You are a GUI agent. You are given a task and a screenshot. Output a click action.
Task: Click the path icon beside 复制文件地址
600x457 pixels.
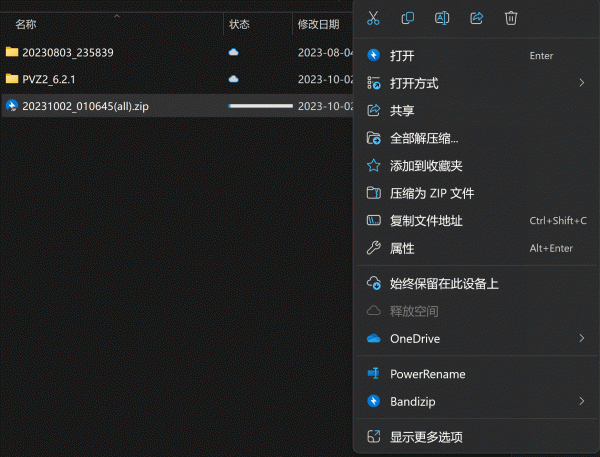coord(373,220)
